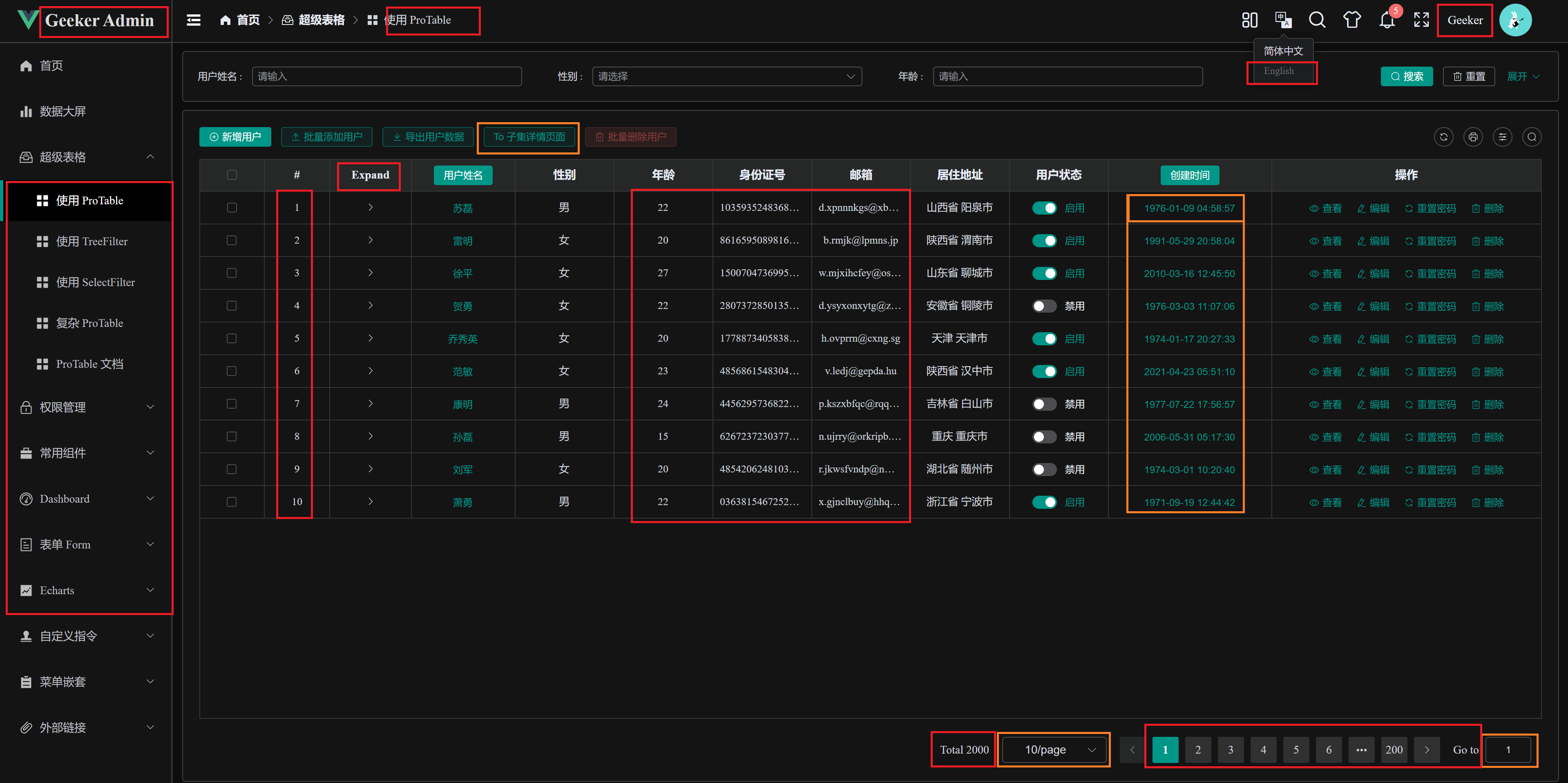Collapse the sidebar with the hamburger icon

click(194, 20)
